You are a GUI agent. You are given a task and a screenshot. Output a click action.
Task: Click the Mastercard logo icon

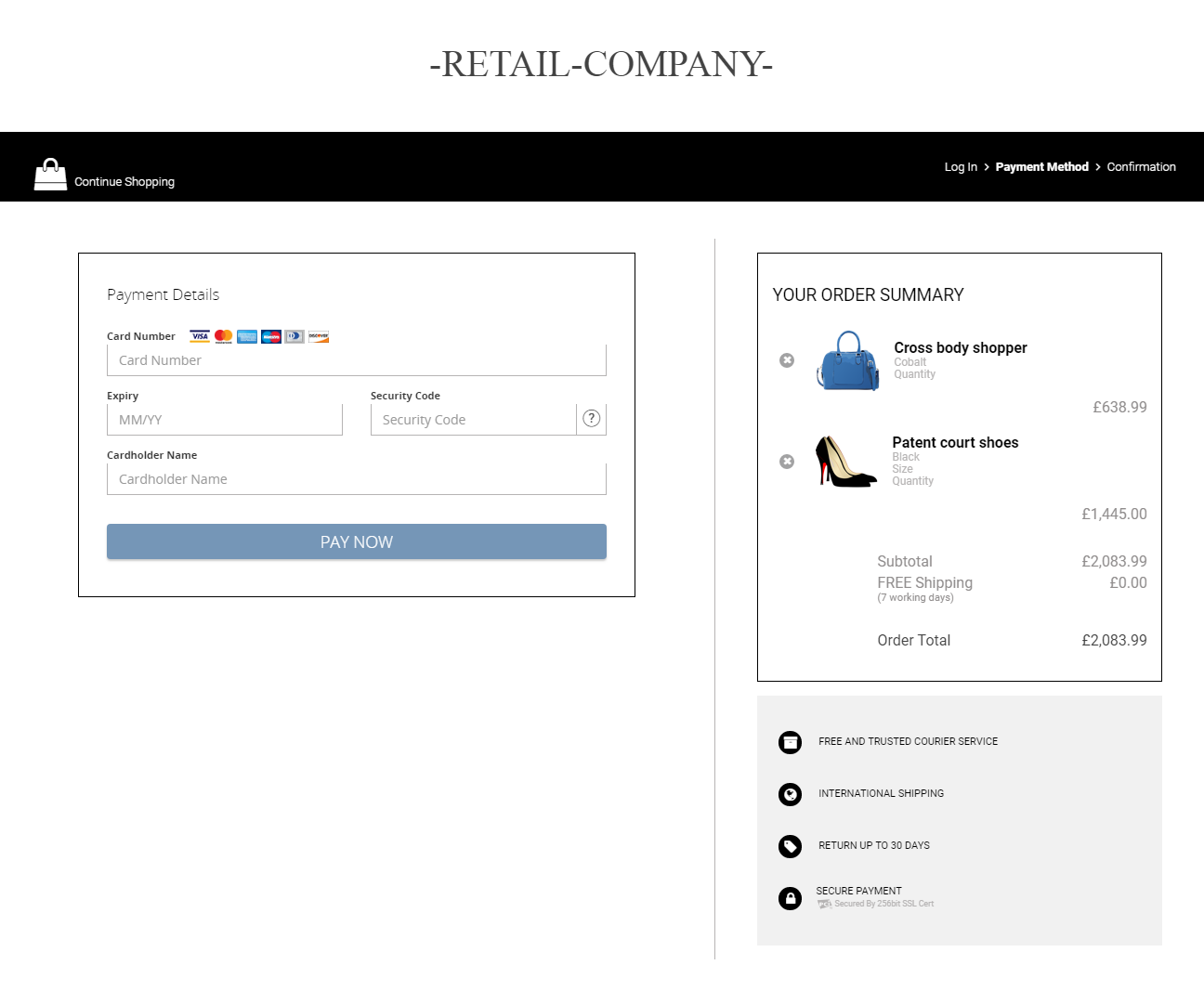point(224,336)
